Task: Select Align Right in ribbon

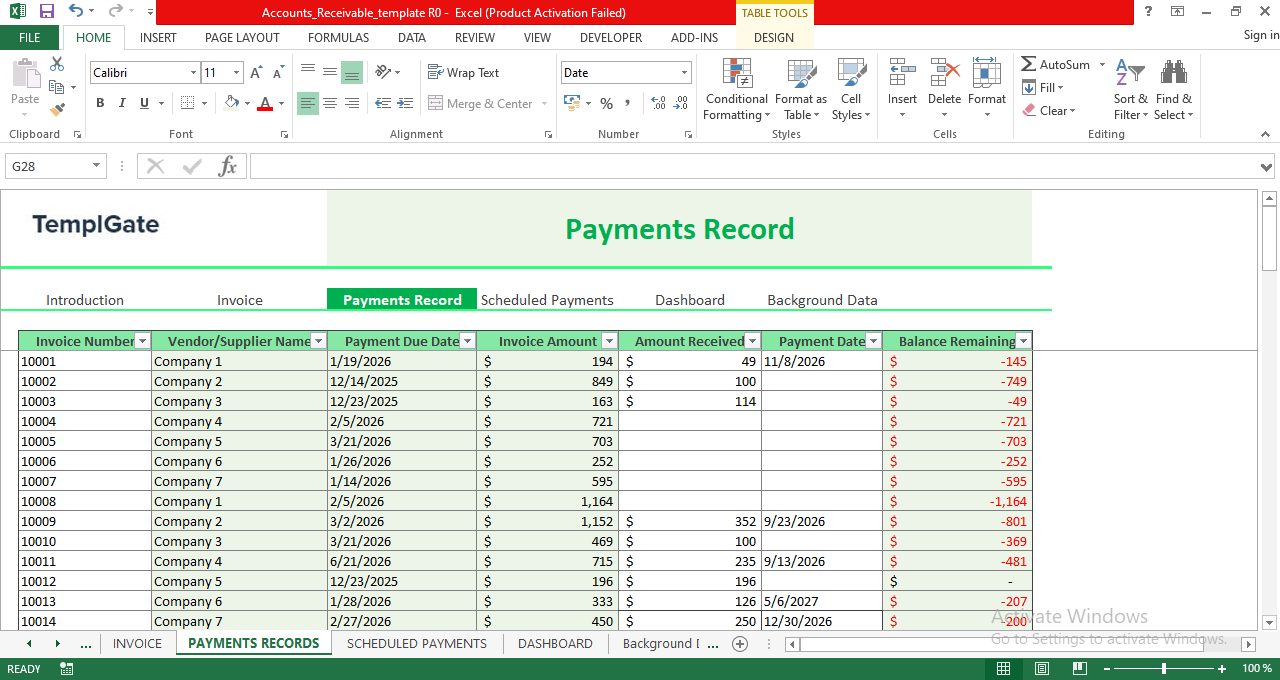Action: (352, 103)
